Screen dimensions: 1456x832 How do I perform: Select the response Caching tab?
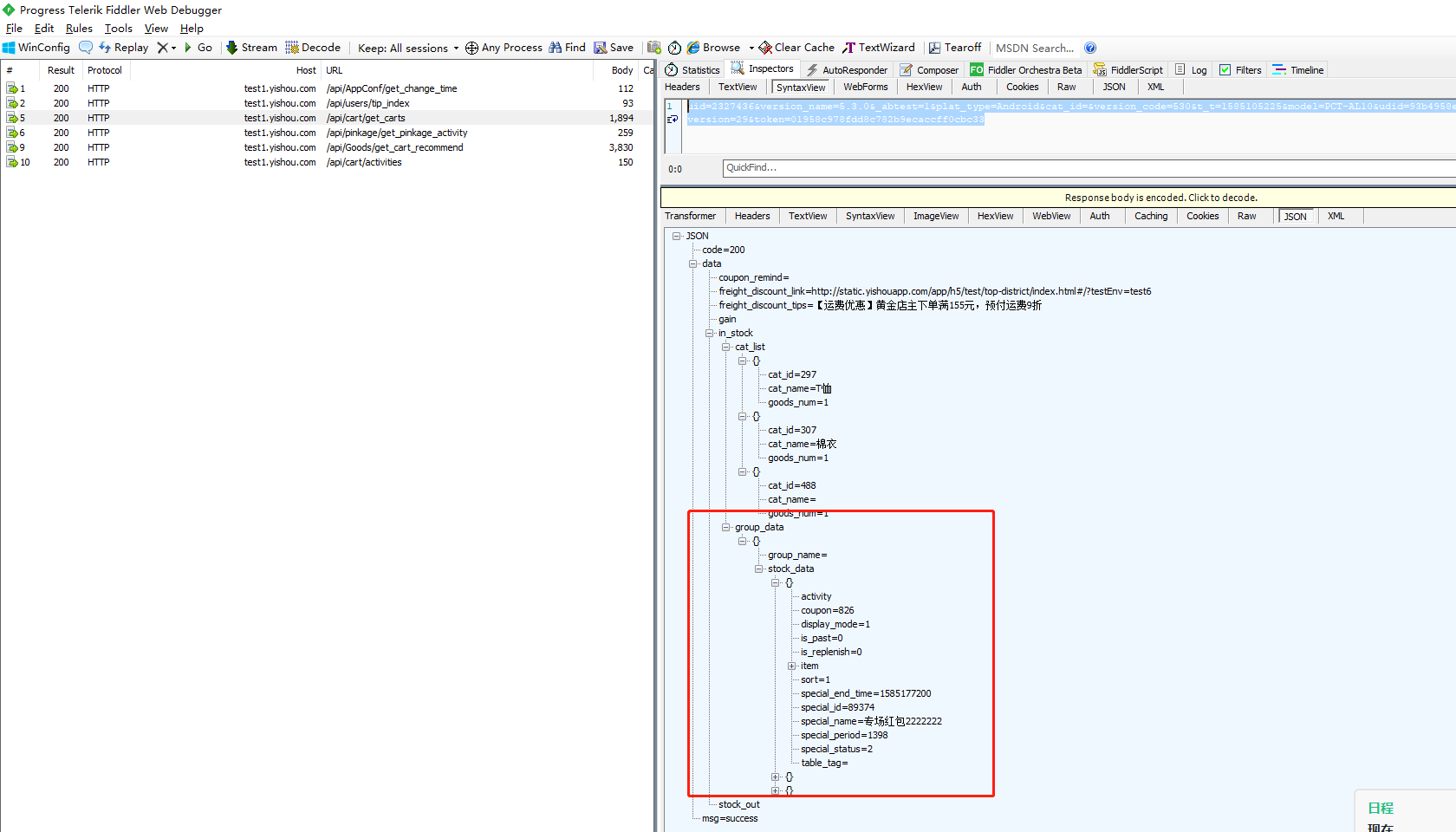click(x=1151, y=216)
